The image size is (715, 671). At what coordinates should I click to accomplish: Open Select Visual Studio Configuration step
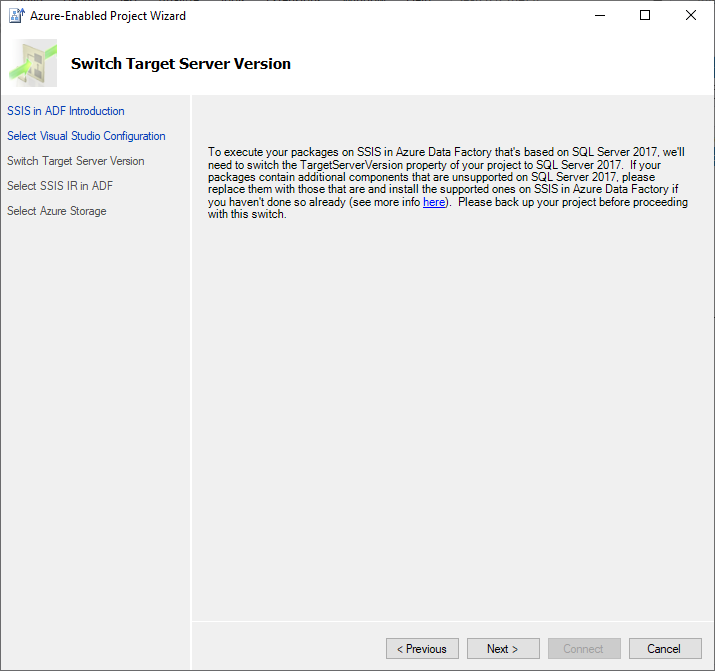86,136
